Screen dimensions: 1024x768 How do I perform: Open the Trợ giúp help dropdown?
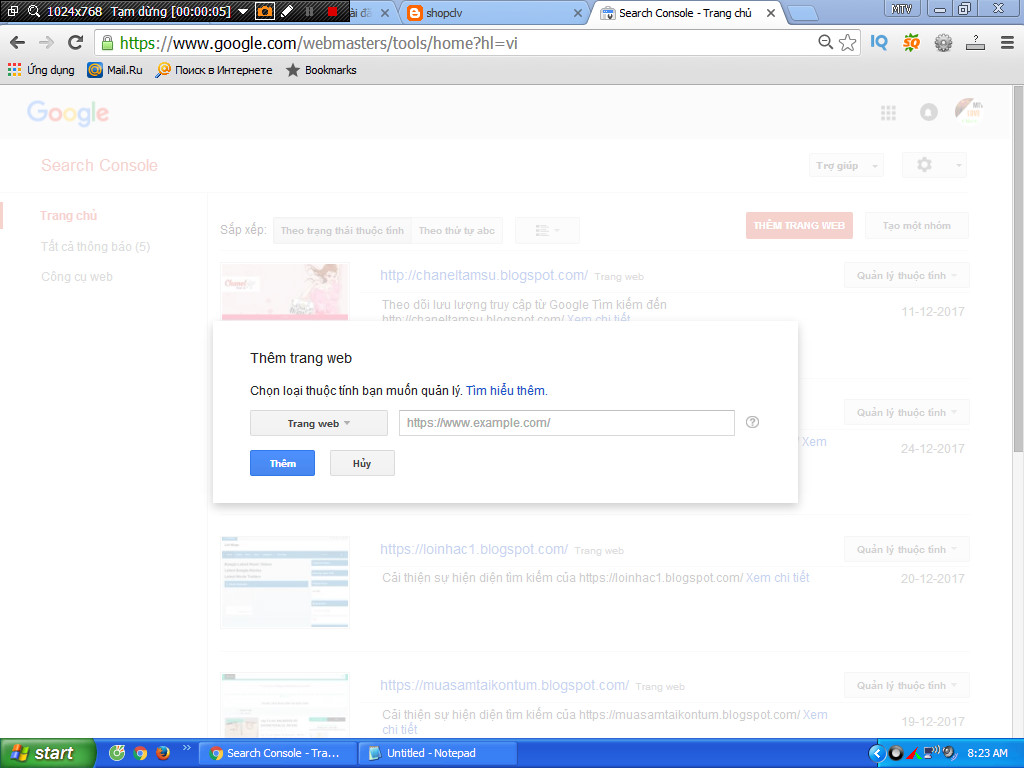tap(846, 165)
